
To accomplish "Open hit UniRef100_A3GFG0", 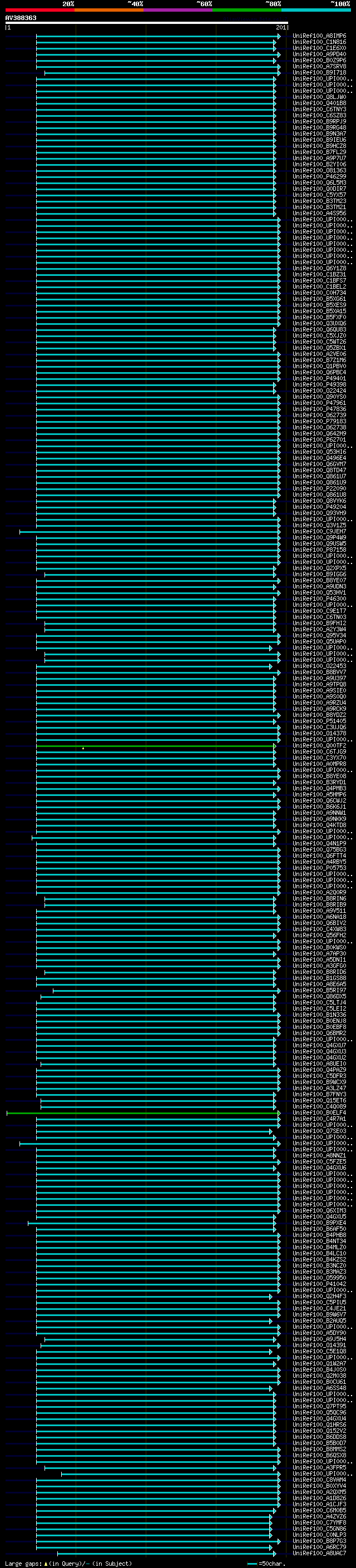I will (x=319, y=966).
